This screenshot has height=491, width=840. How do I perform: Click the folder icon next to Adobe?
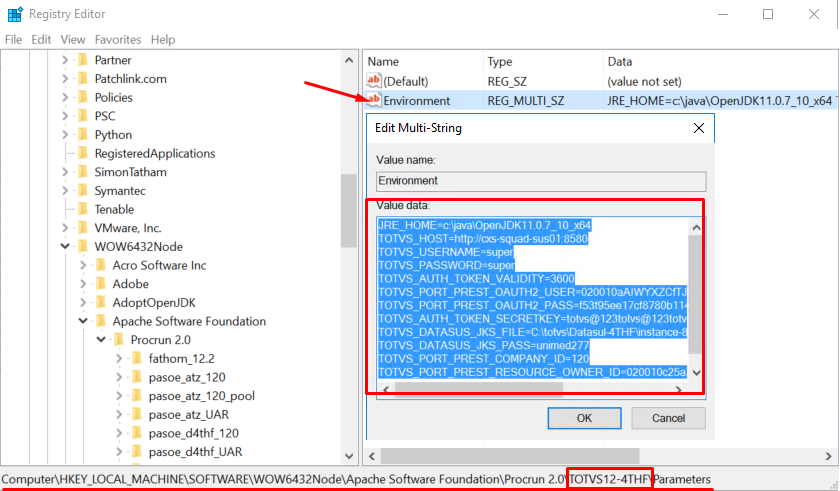pyautogui.click(x=101, y=284)
